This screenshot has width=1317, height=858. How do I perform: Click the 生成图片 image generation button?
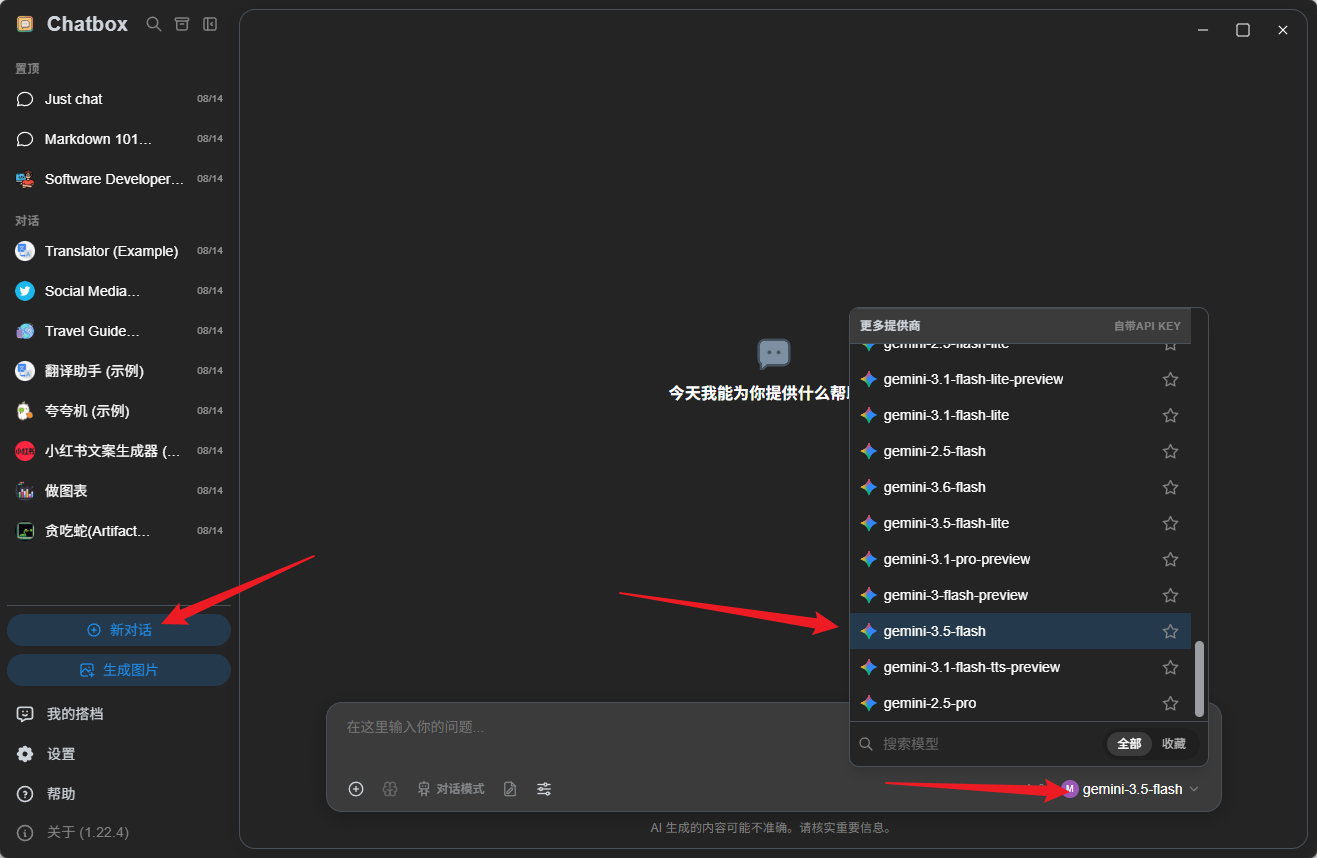pos(119,670)
